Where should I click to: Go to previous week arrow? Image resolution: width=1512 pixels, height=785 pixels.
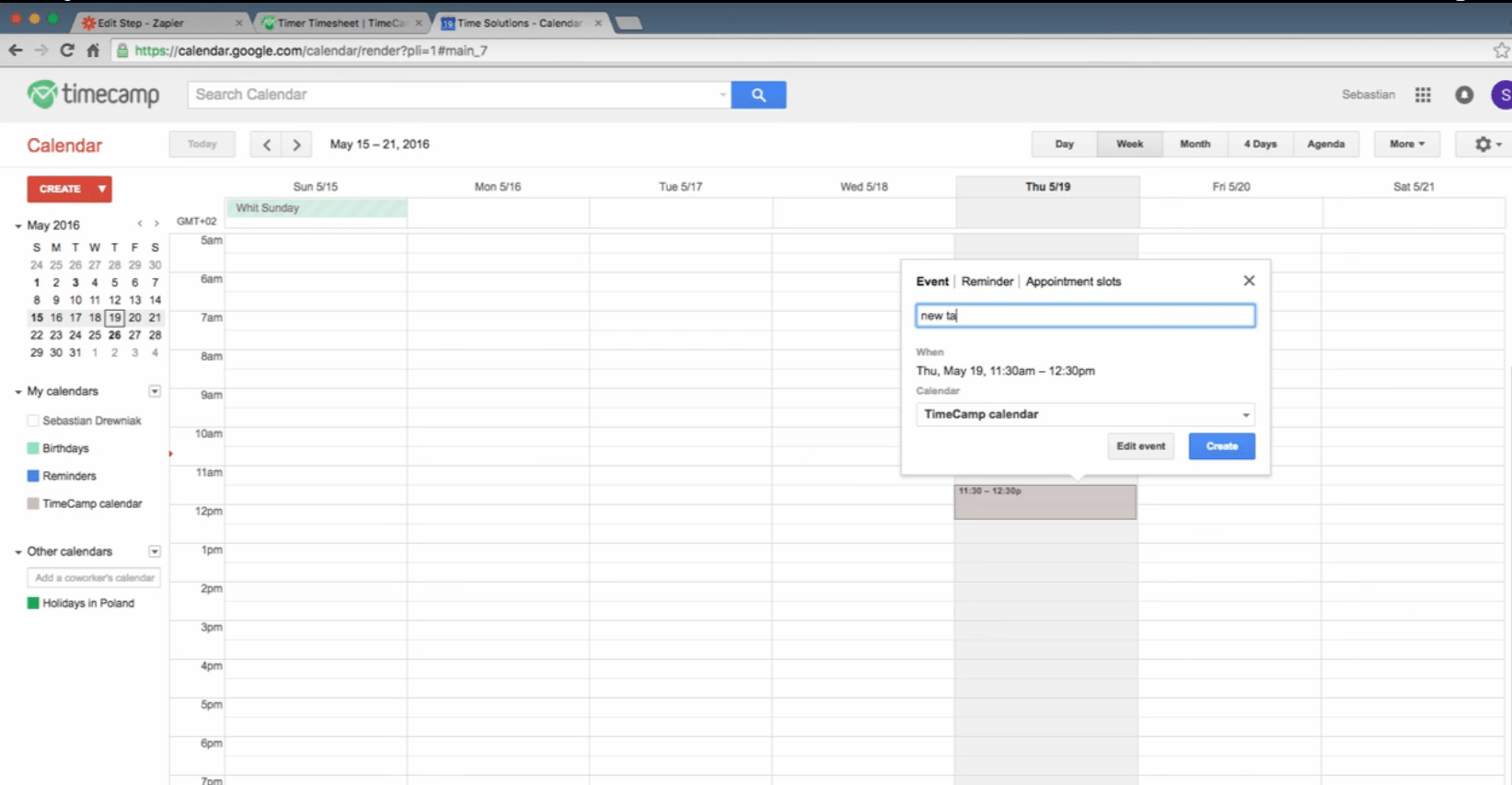click(267, 144)
